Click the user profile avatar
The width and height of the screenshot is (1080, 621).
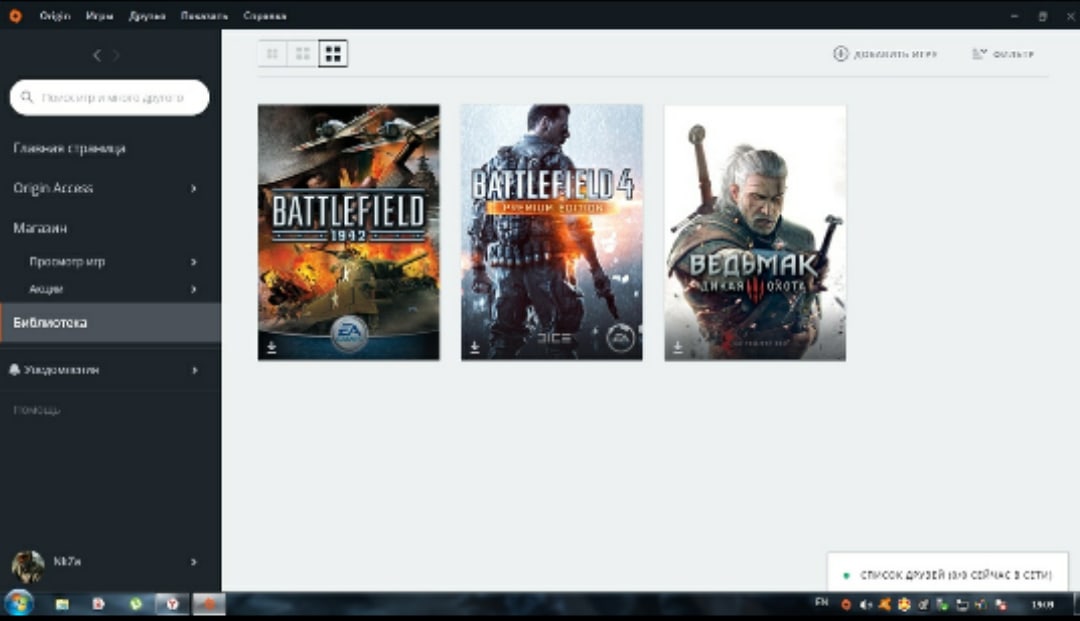(28, 566)
